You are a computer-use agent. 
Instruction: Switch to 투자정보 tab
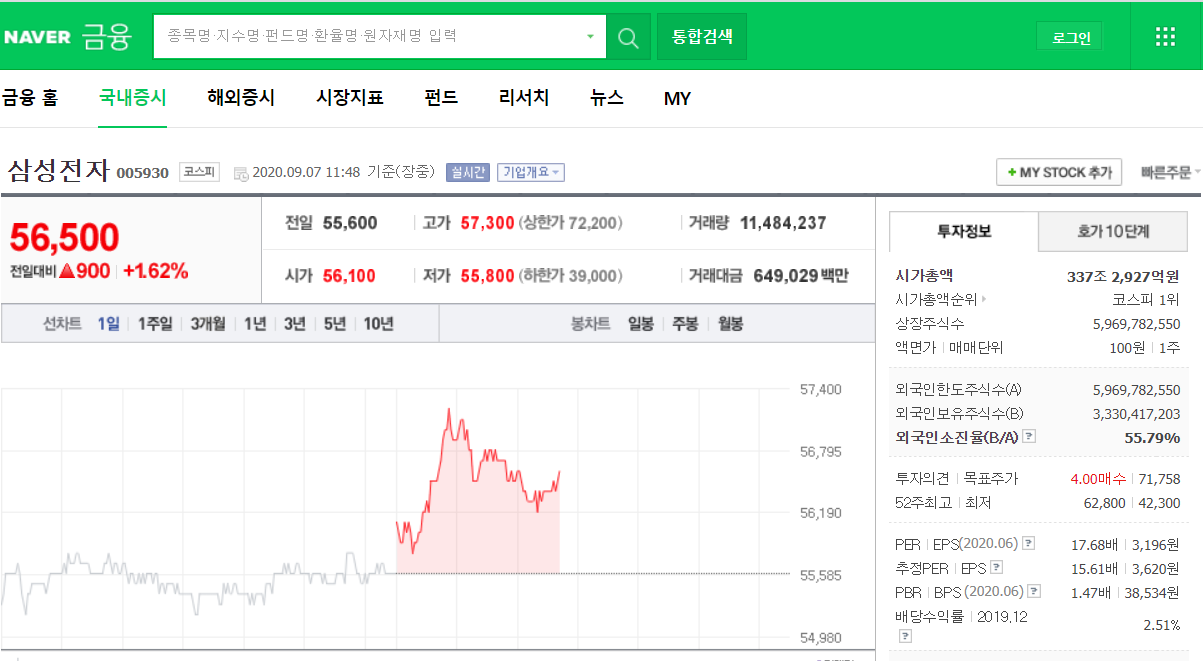(964, 232)
